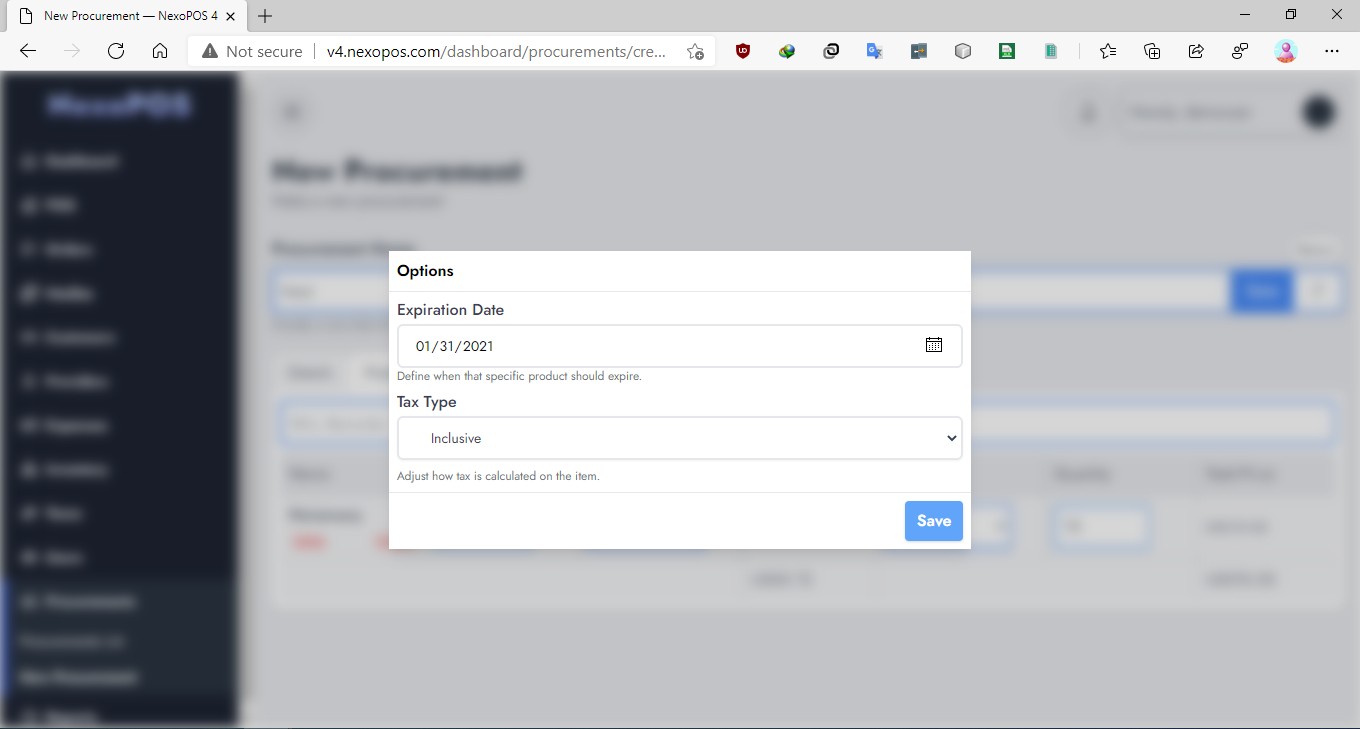The height and width of the screenshot is (729, 1360).
Task: Open the Collections icon in the toolbar
Action: point(1151,51)
